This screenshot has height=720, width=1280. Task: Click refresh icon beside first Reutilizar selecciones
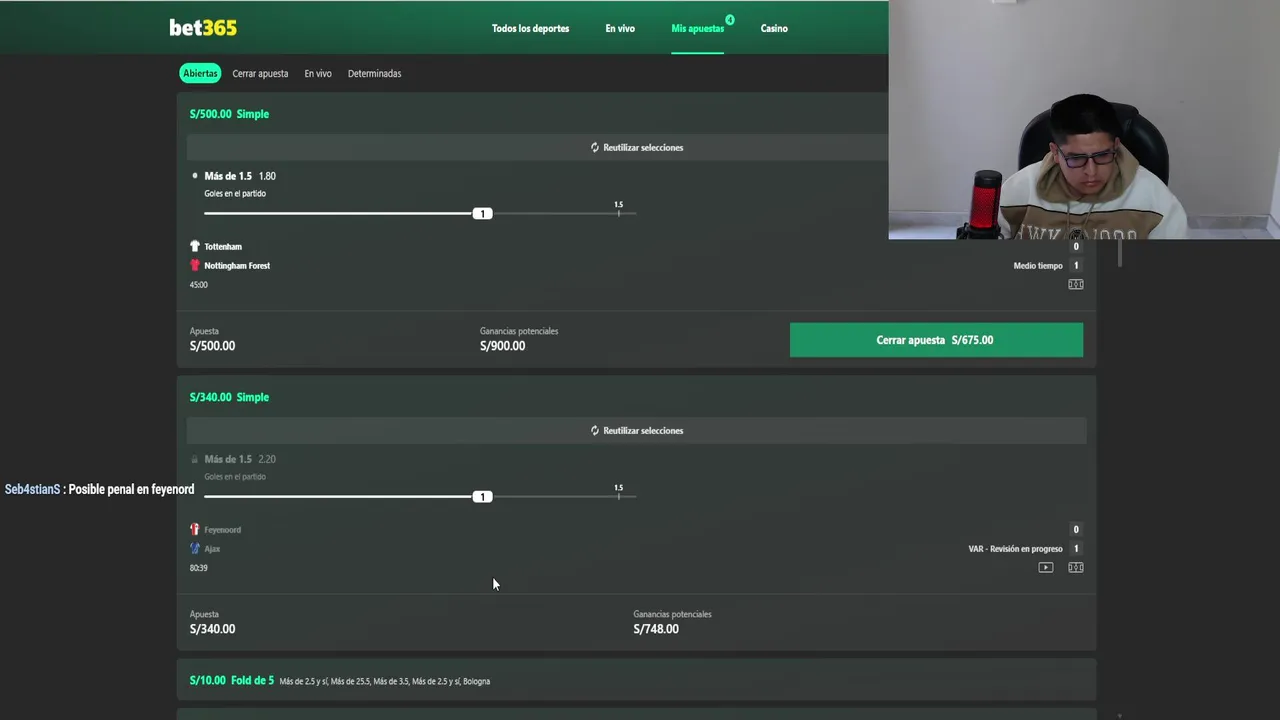(x=594, y=147)
